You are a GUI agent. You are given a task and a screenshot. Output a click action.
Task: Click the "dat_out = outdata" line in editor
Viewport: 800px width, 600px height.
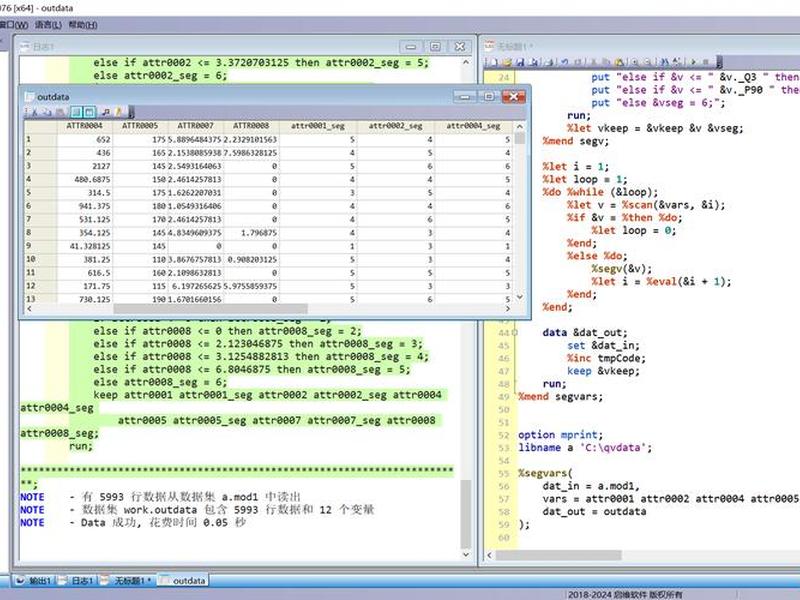594,511
